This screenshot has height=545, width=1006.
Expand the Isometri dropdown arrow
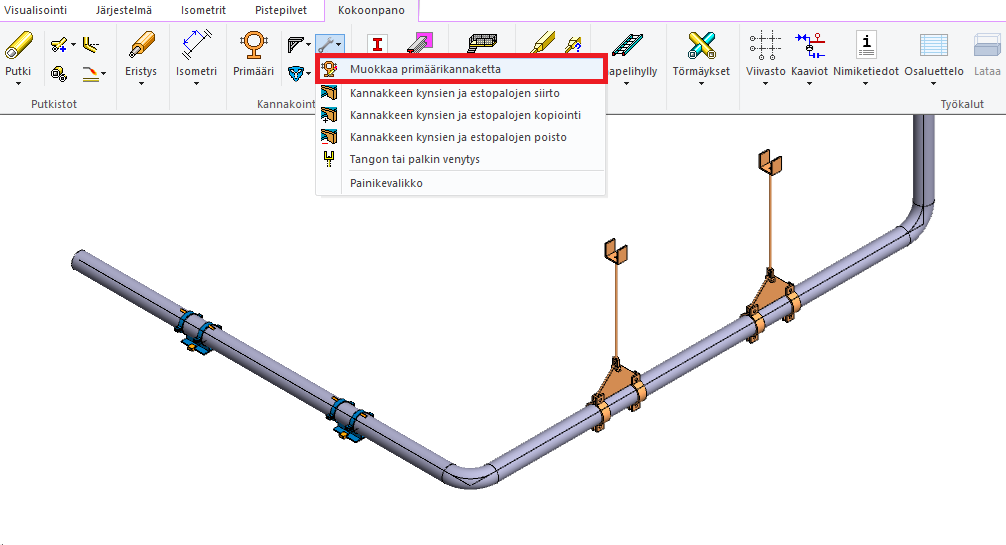point(196,84)
